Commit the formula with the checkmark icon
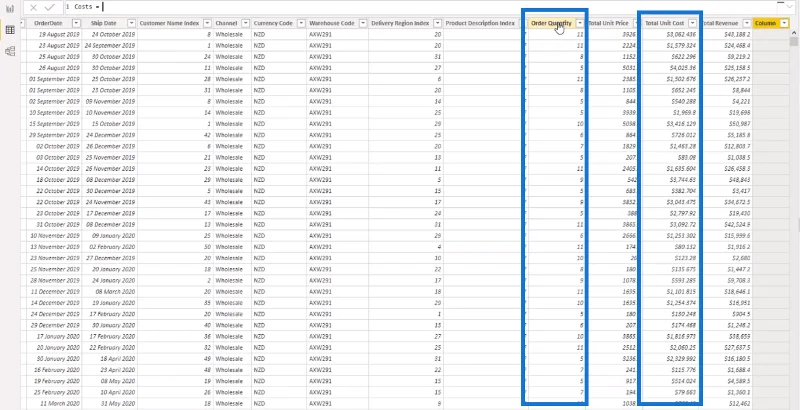This screenshot has width=800, height=410. click(49, 7)
